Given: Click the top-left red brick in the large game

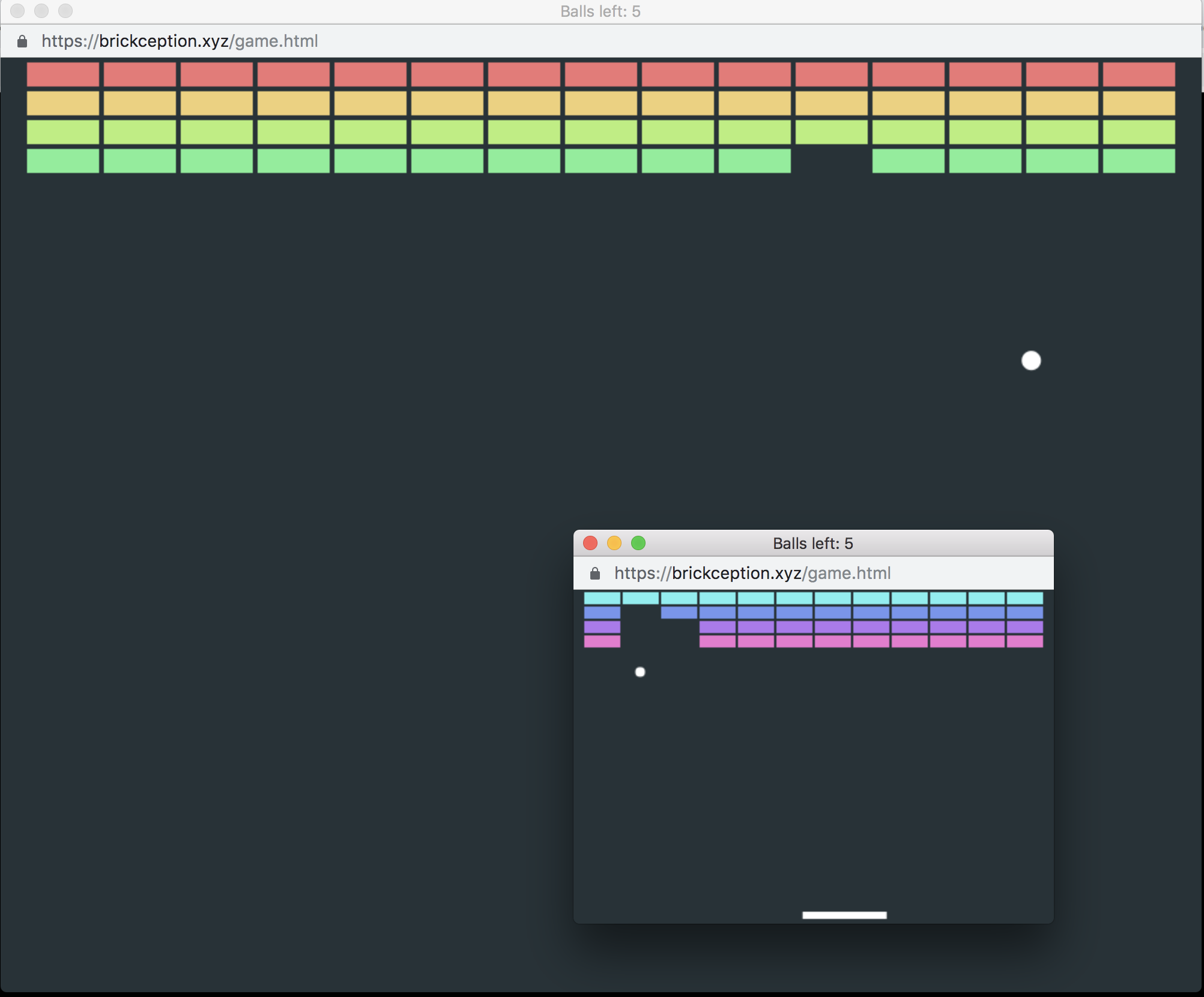Looking at the screenshot, I should coord(62,74).
